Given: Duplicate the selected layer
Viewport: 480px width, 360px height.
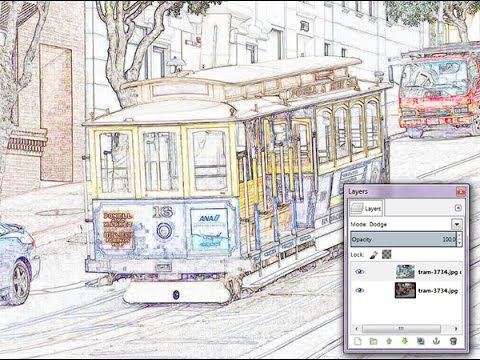Looking at the screenshot, I should [421, 341].
